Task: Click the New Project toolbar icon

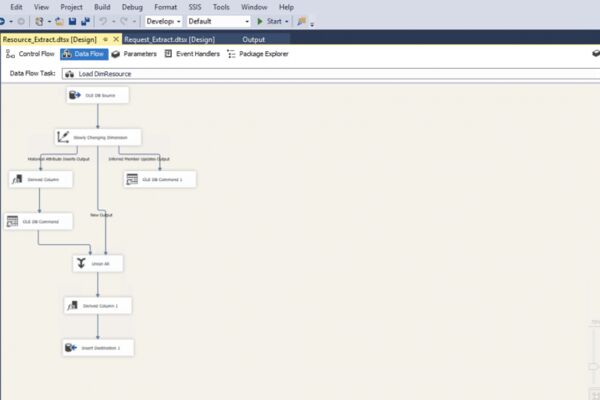Action: (39, 21)
